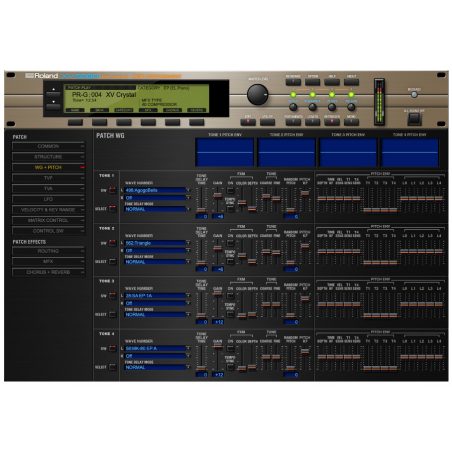
Task: Open the Utility menu
Action: point(267,122)
